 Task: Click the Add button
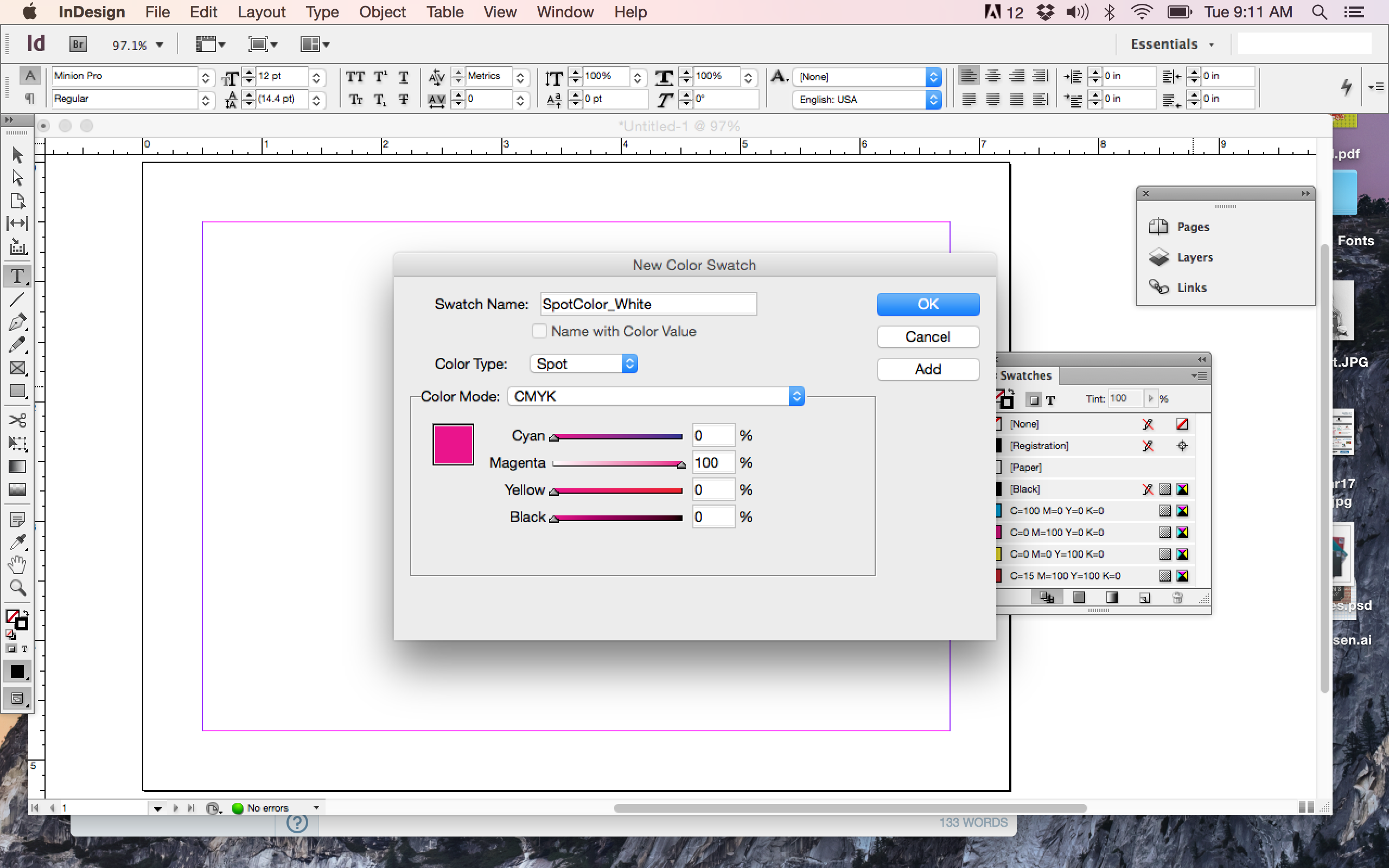click(927, 369)
